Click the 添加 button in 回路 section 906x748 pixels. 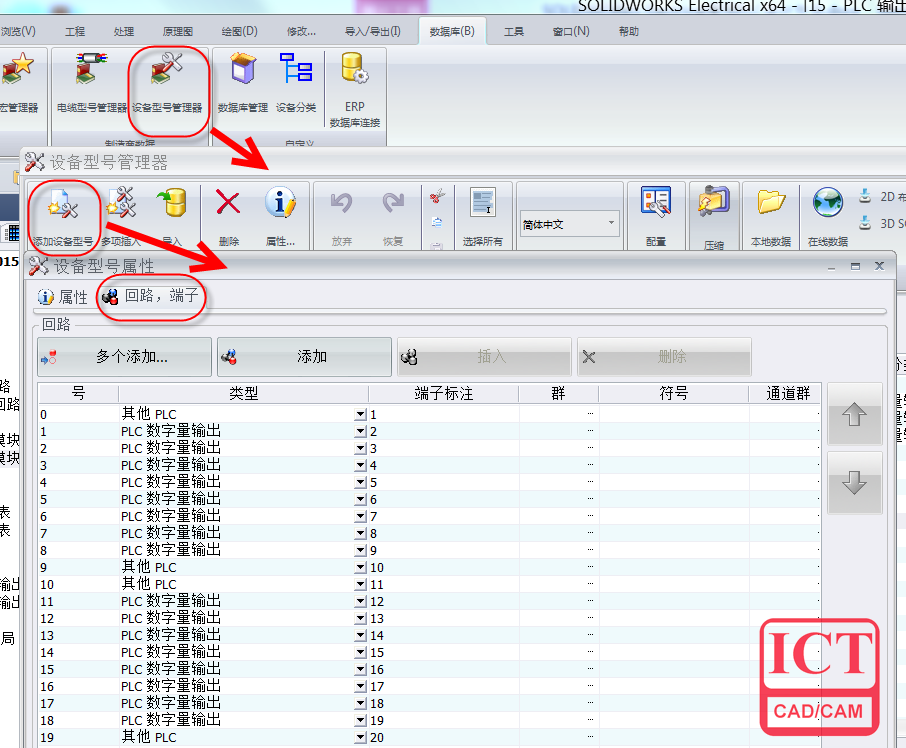[304, 357]
